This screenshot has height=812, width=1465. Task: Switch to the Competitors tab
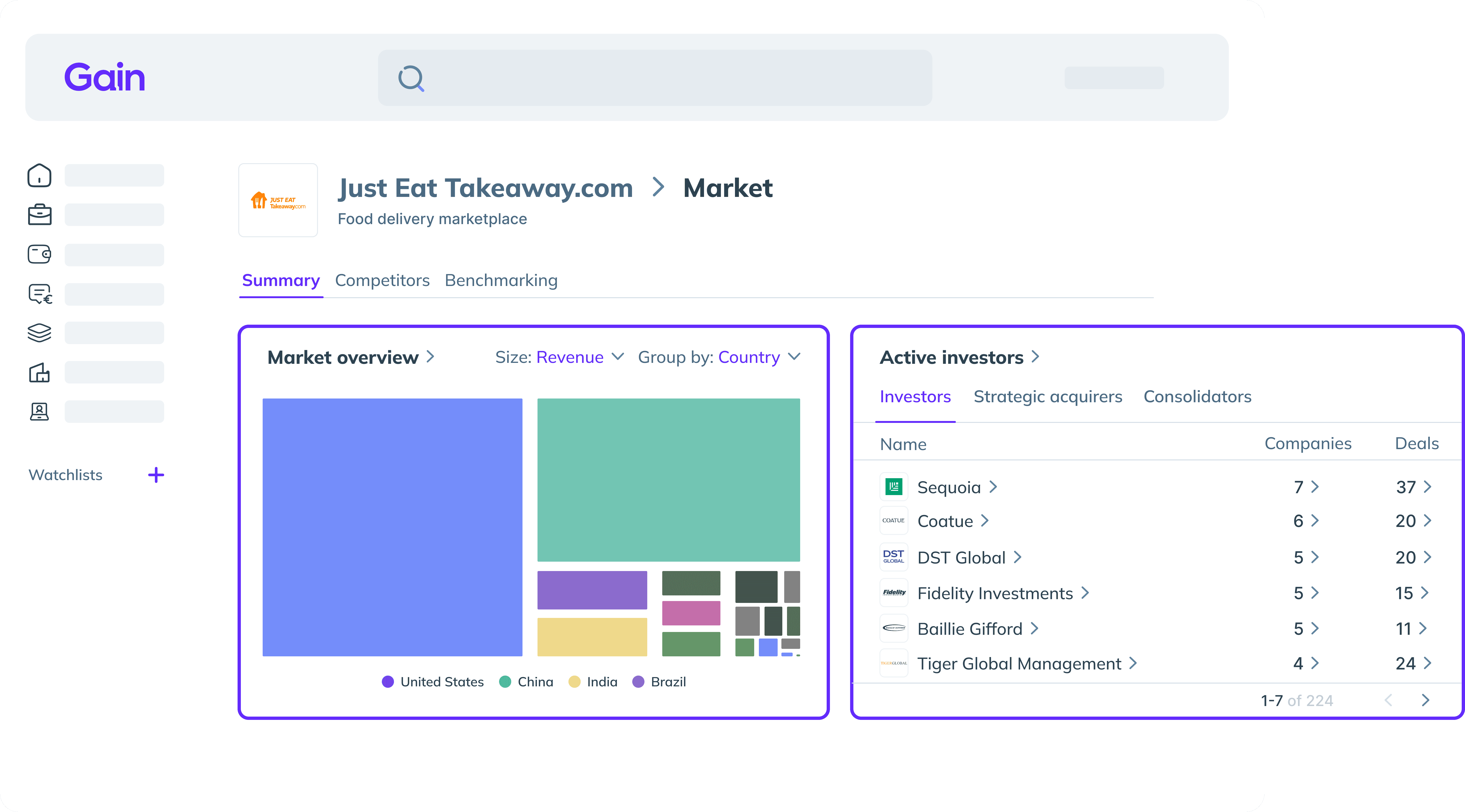382,280
